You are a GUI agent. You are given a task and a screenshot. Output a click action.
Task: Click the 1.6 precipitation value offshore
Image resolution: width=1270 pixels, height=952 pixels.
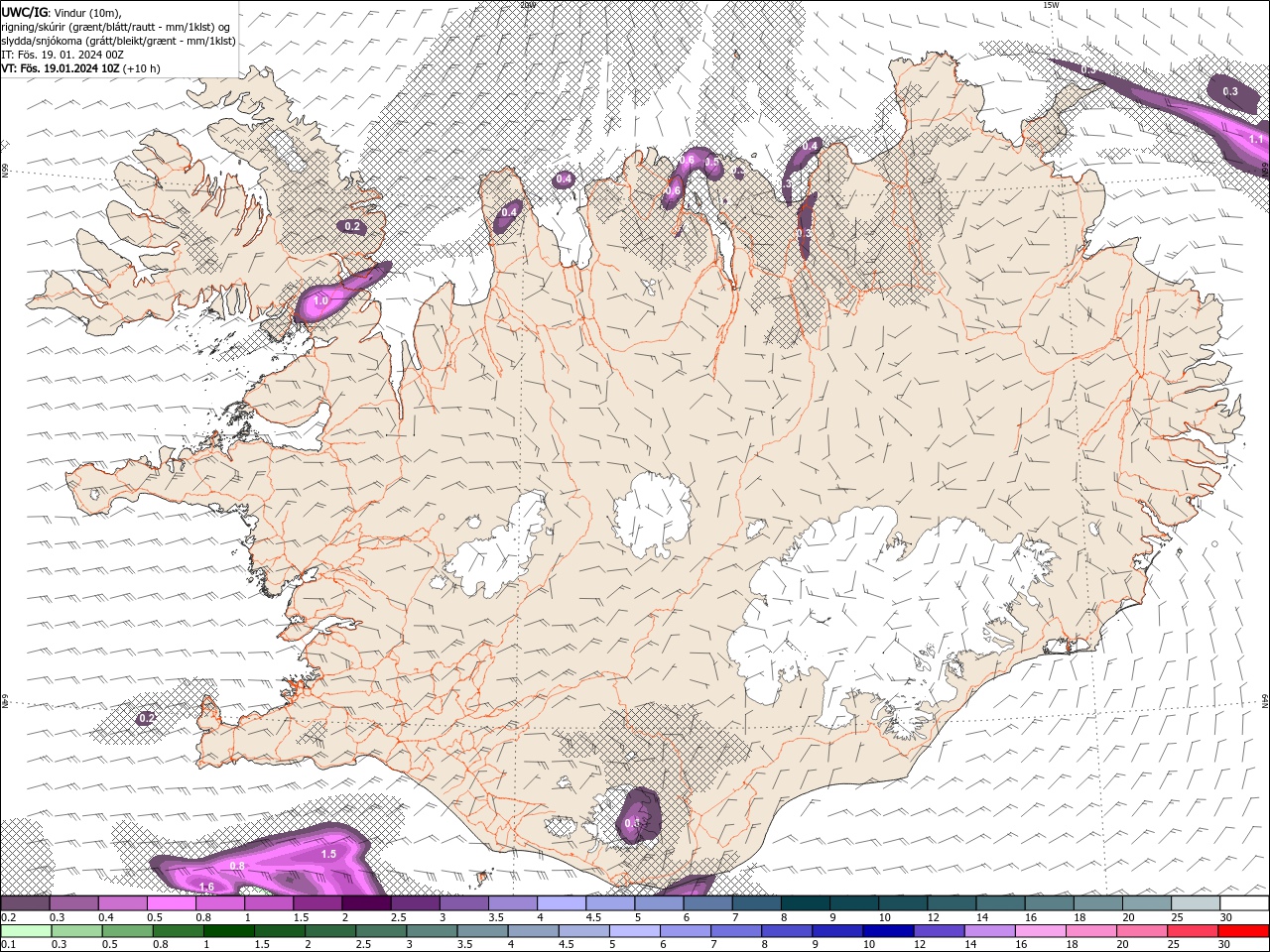point(206,887)
